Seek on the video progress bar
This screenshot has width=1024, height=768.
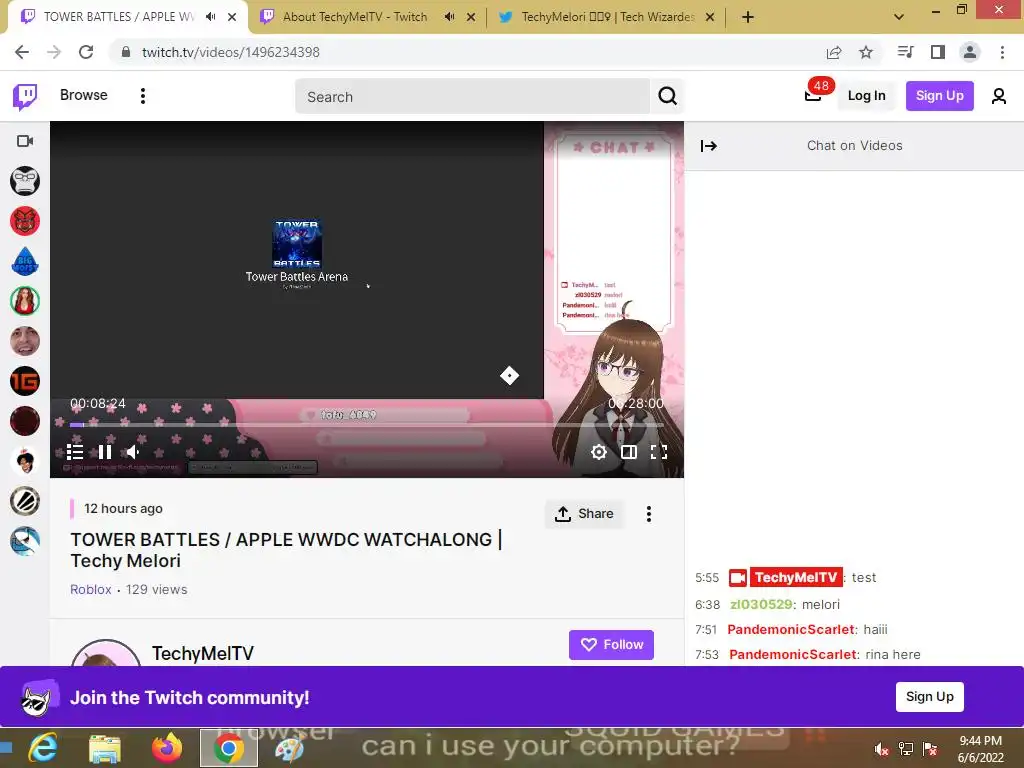click(367, 425)
